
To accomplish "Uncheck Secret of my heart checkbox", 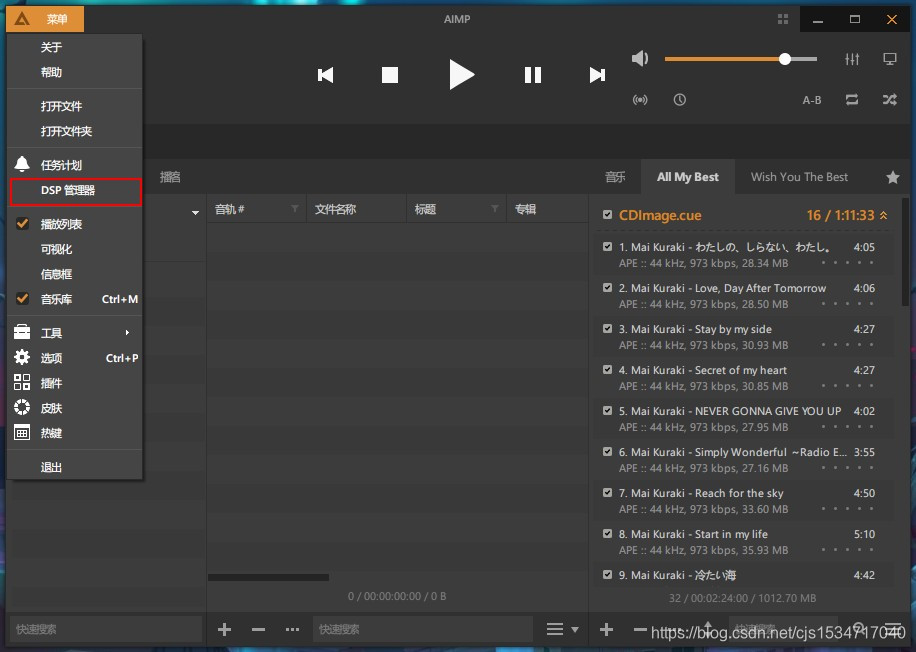I will pos(608,369).
